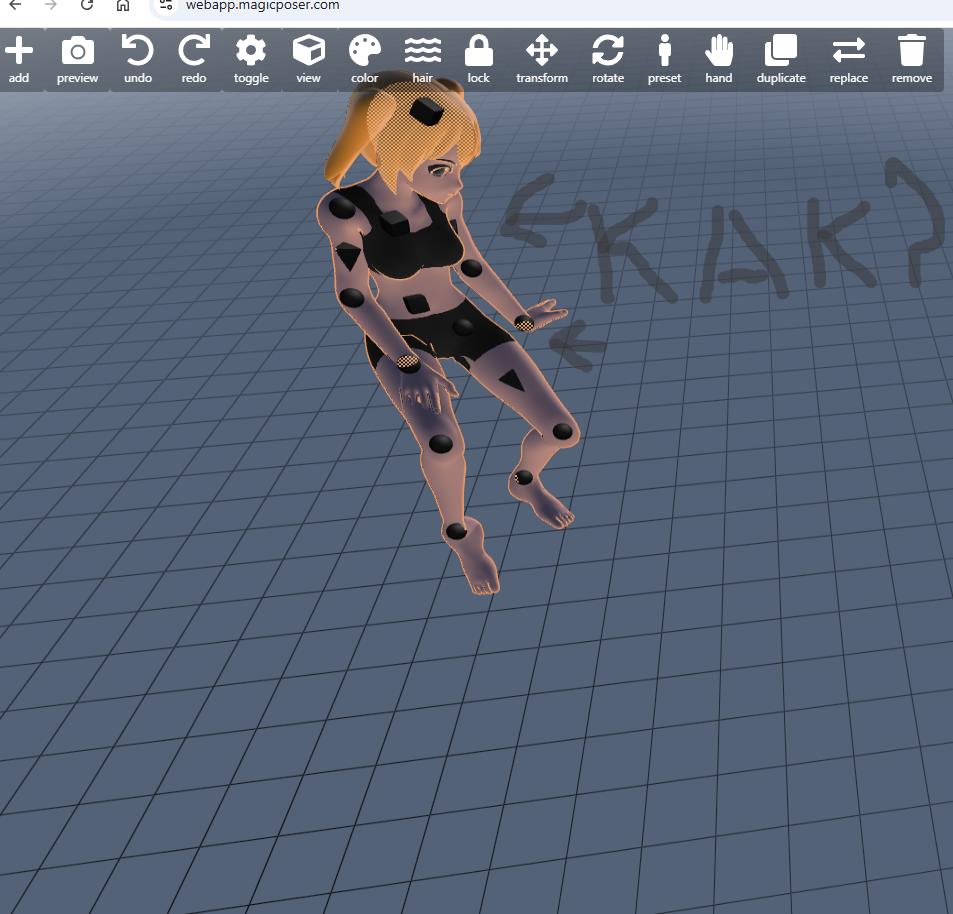Select the thigh triangle control marker
Screen dimensions: 953x914
[512, 380]
